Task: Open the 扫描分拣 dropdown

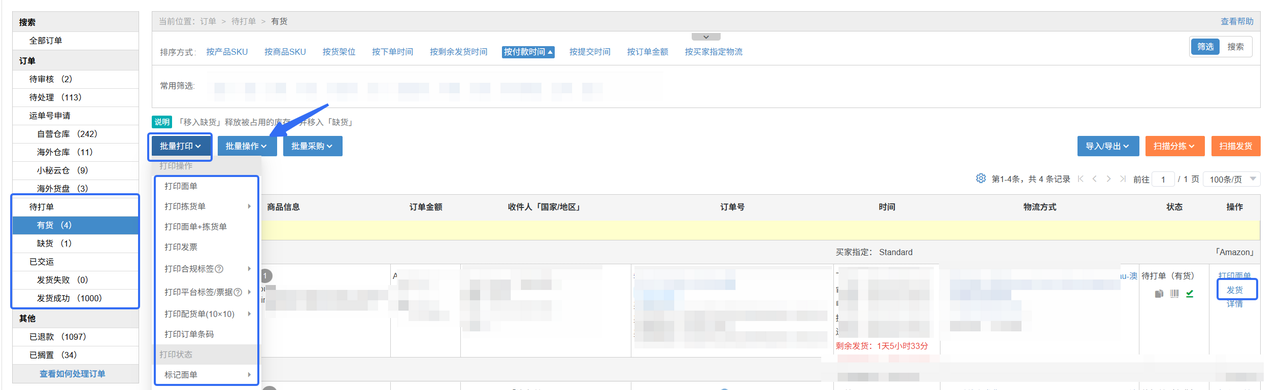Action: [1174, 146]
